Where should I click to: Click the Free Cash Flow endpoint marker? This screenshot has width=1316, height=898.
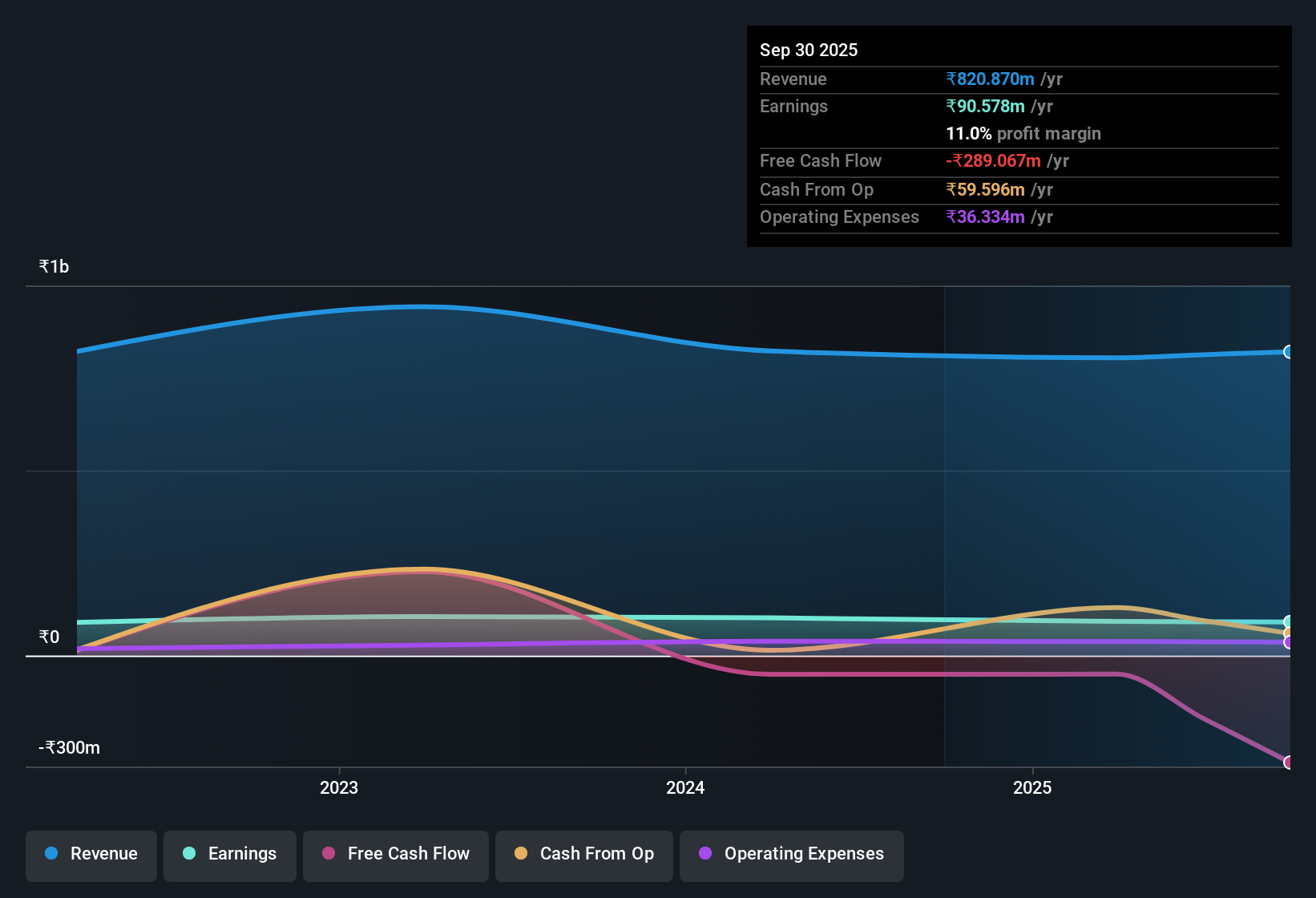point(1288,762)
